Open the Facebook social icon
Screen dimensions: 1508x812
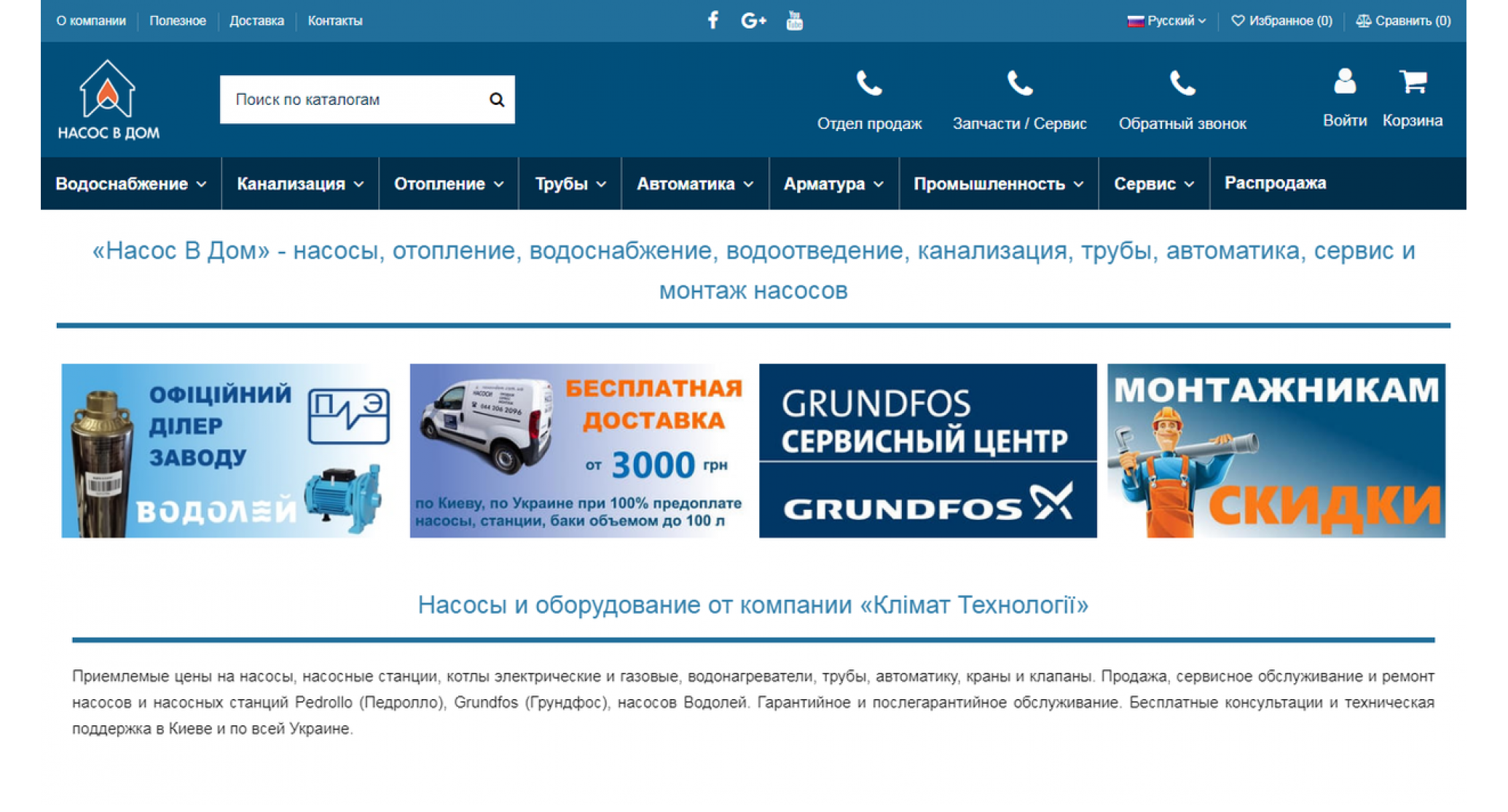tap(713, 20)
